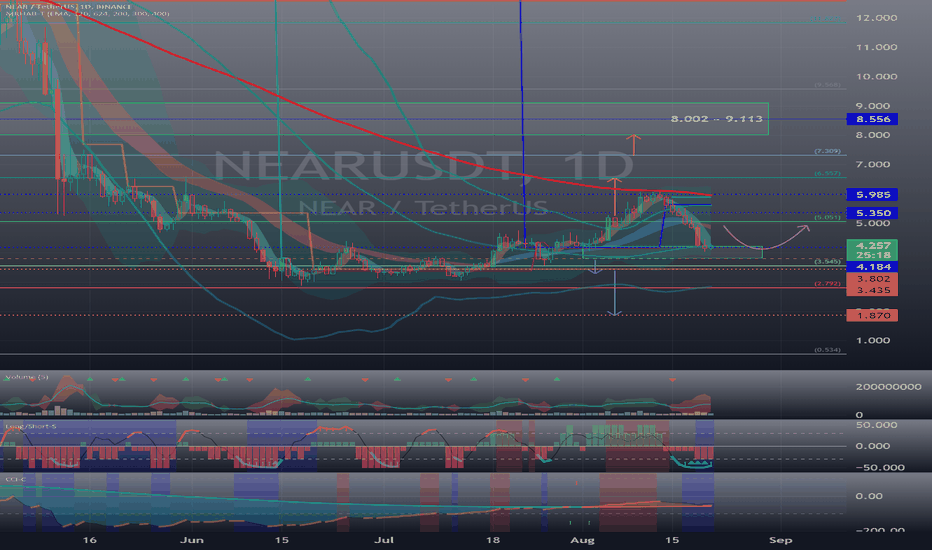The width and height of the screenshot is (932, 550).
Task: Click the 3.435 red price label
Action: point(872,290)
